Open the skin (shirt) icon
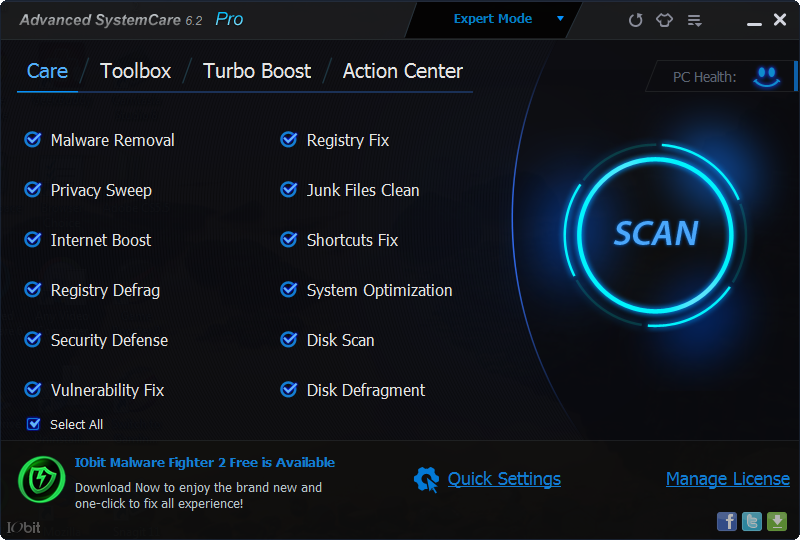Screen dimensions: 800x540 point(665,20)
